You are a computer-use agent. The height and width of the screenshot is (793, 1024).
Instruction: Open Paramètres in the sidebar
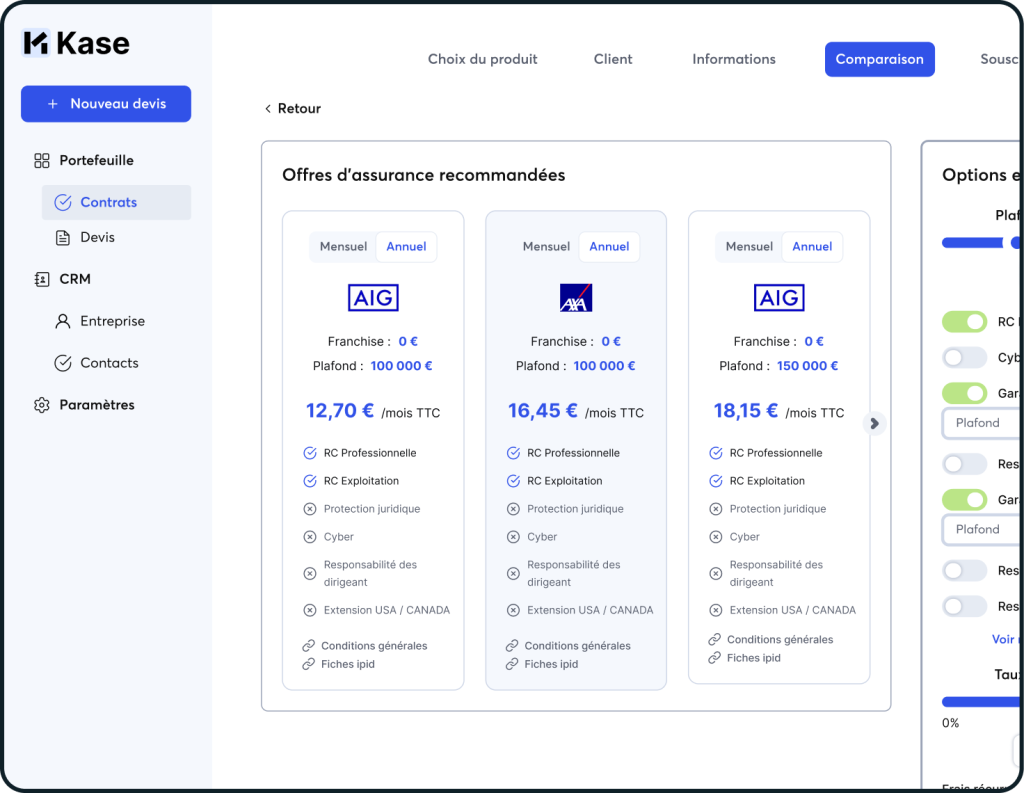tap(97, 405)
